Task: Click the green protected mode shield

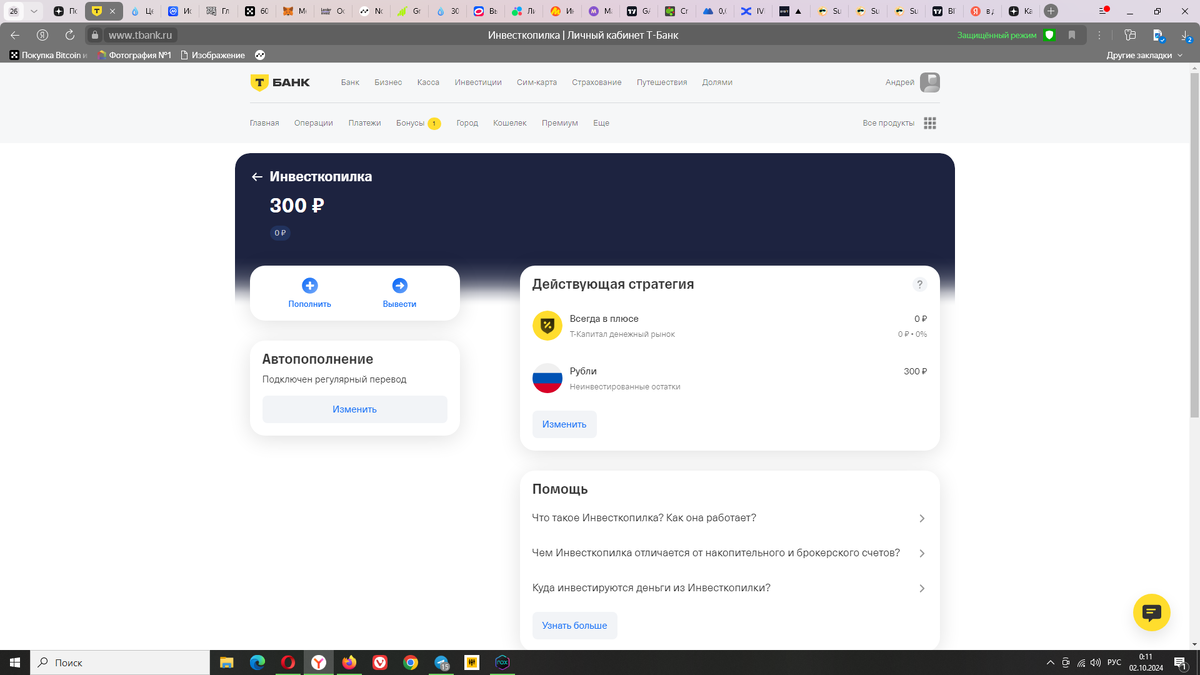Action: point(1049,34)
